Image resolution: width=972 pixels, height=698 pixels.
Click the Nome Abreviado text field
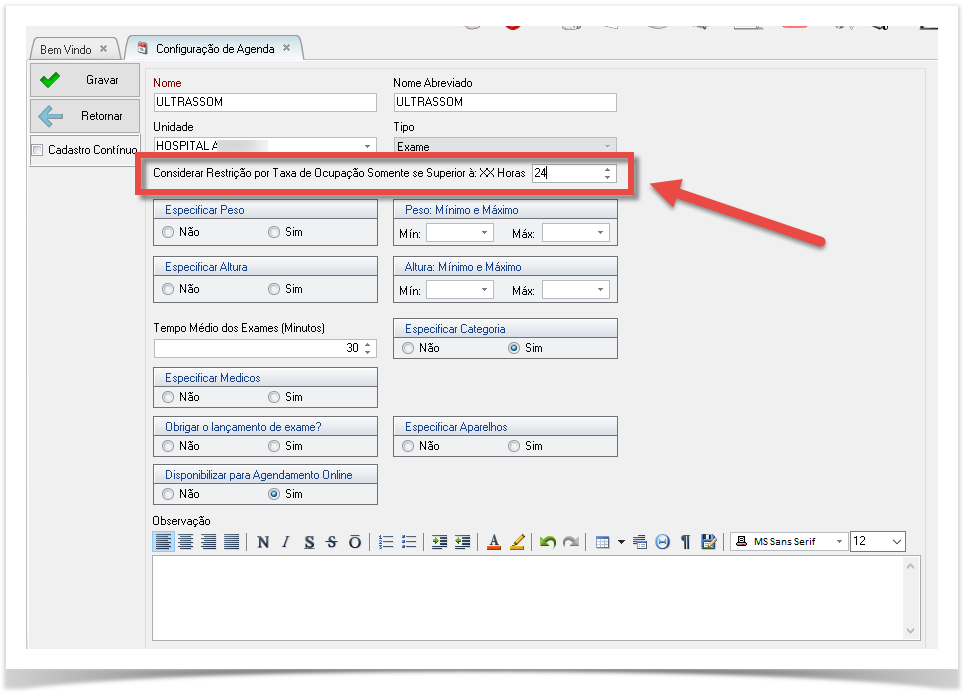[505, 102]
